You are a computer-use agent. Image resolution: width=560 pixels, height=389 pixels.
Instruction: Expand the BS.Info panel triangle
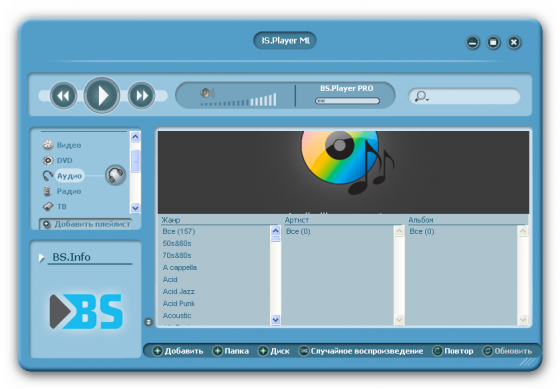pos(42,258)
